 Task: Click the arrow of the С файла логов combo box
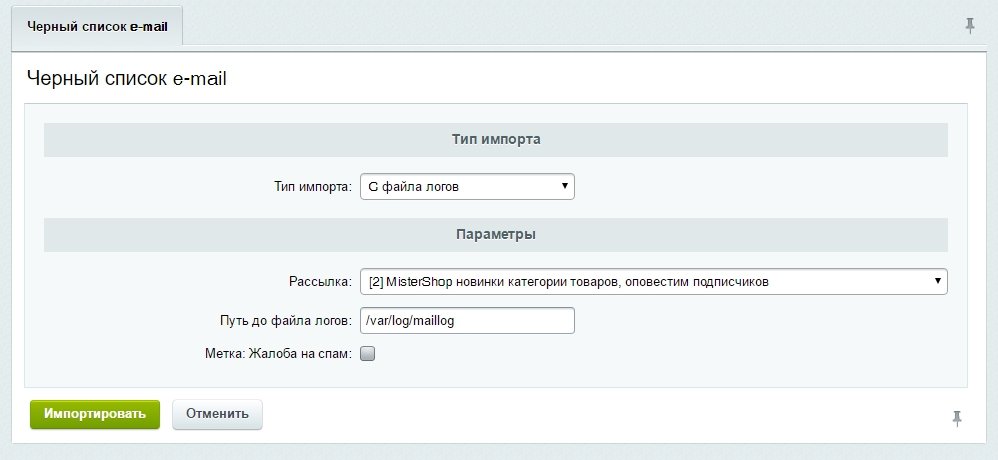click(564, 186)
